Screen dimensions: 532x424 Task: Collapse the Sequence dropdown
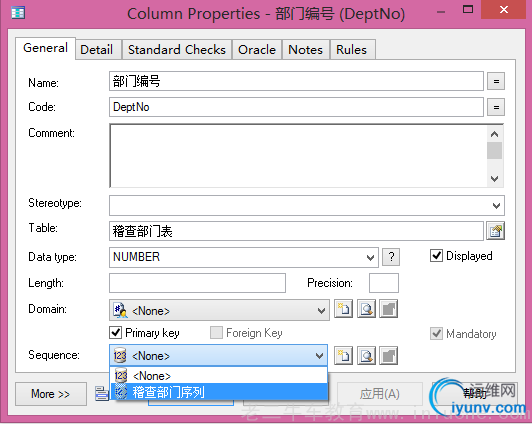(319, 356)
